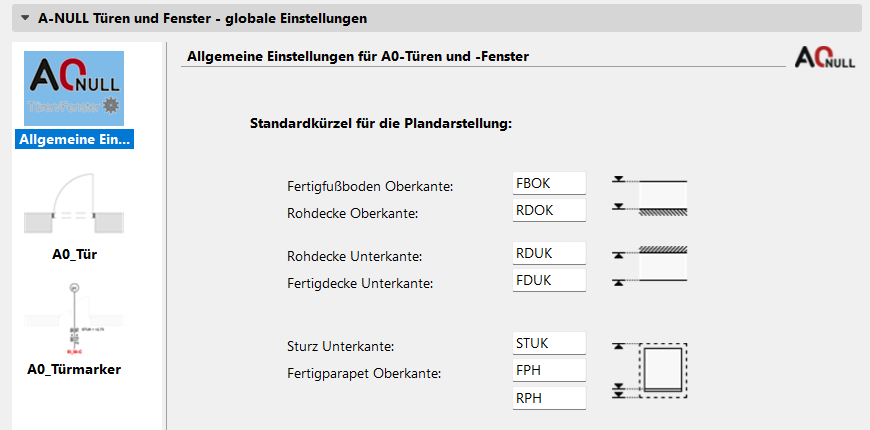Edit the RPH abbreviation field
Image resolution: width=870 pixels, height=430 pixels.
[x=549, y=398]
